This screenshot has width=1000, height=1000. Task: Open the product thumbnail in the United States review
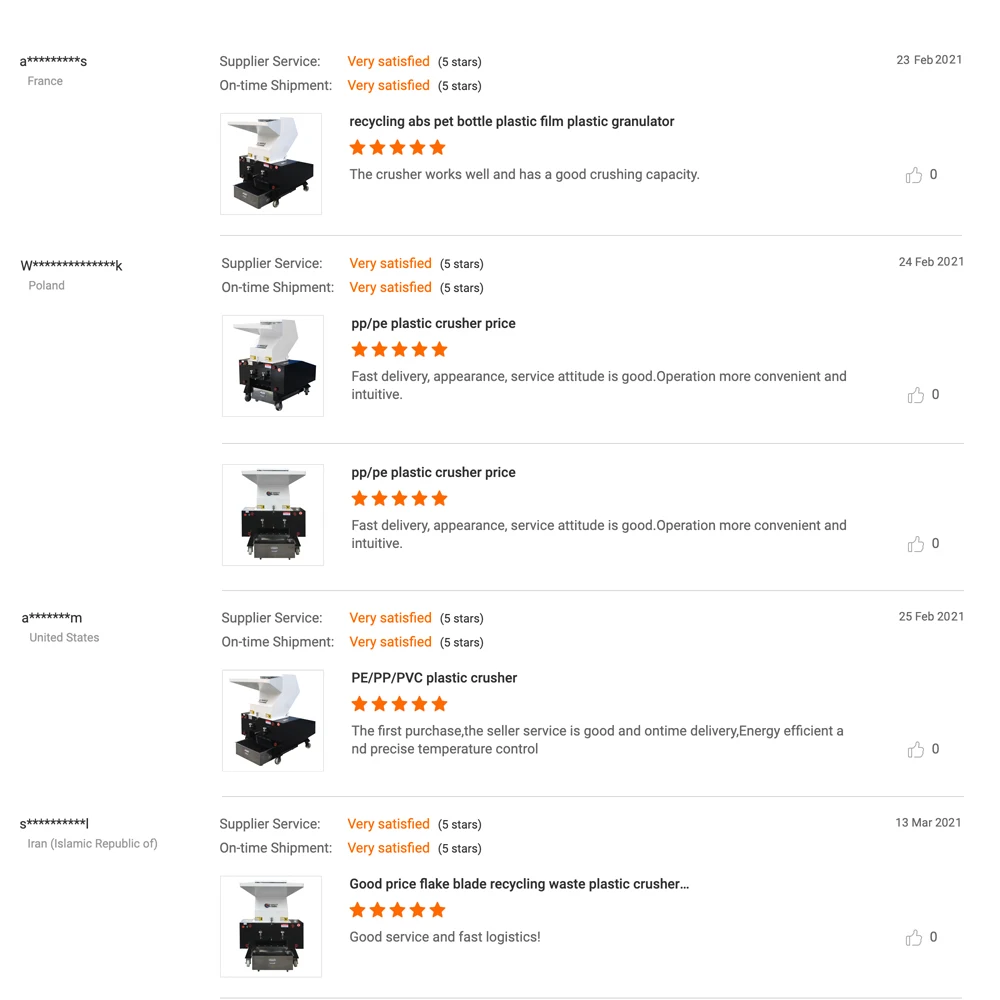[273, 720]
